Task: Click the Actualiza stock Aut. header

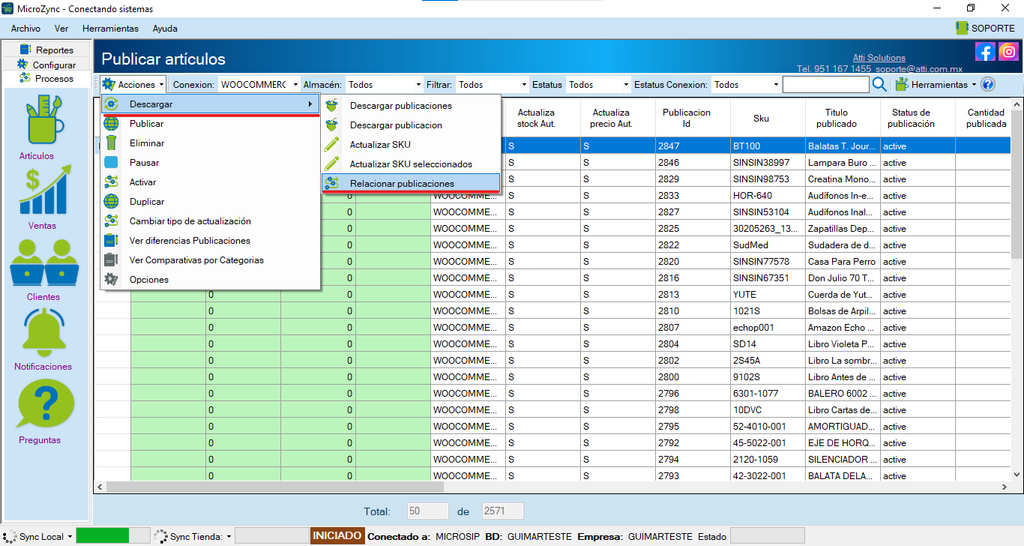Action: tap(536, 118)
